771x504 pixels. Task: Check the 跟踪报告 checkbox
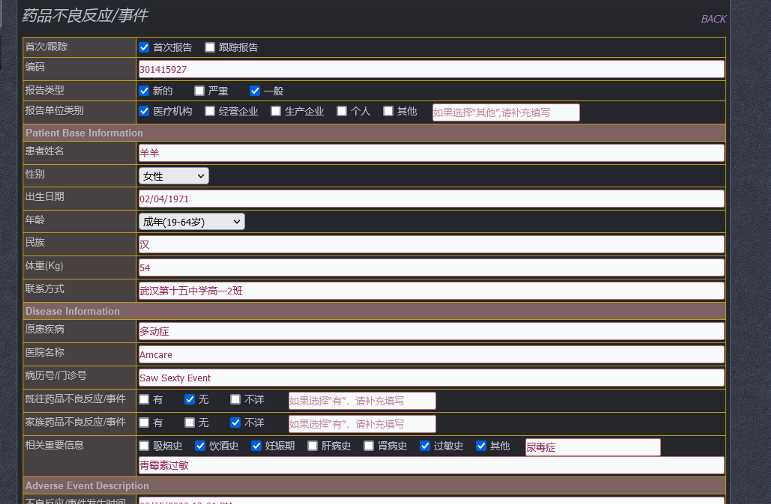click(x=210, y=47)
